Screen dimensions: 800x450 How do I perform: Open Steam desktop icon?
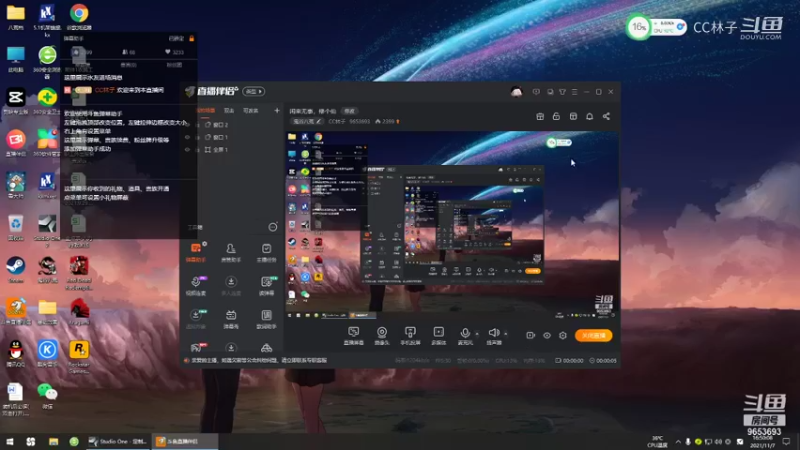(x=16, y=269)
